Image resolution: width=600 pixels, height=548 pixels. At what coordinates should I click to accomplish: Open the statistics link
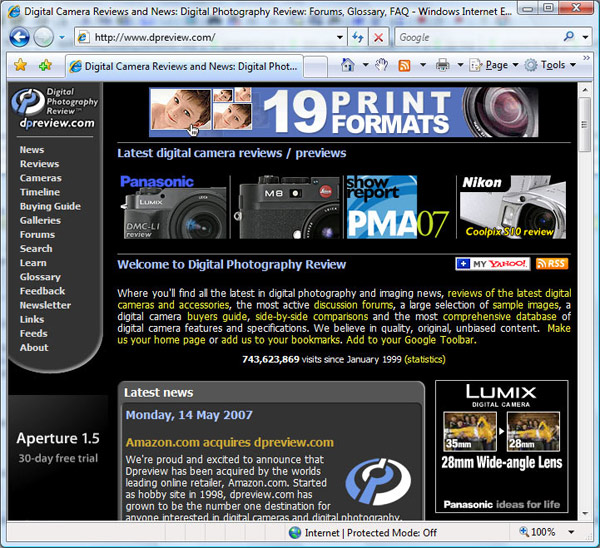425,359
